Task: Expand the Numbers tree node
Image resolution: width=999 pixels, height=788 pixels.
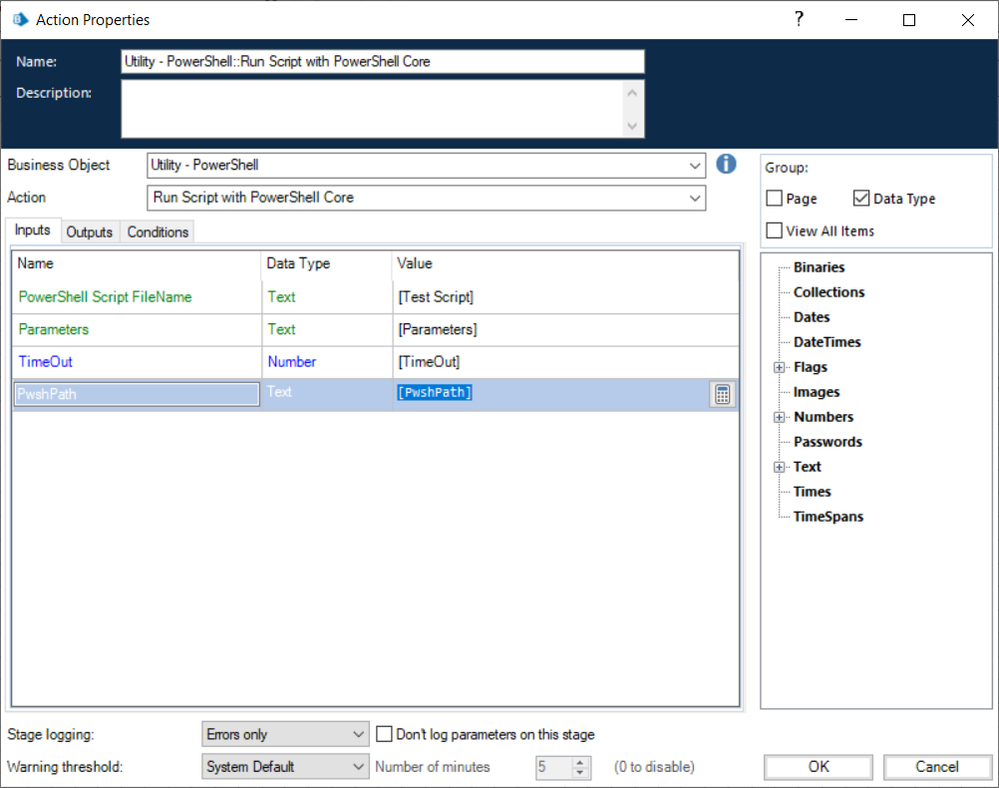Action: pyautogui.click(x=780, y=417)
